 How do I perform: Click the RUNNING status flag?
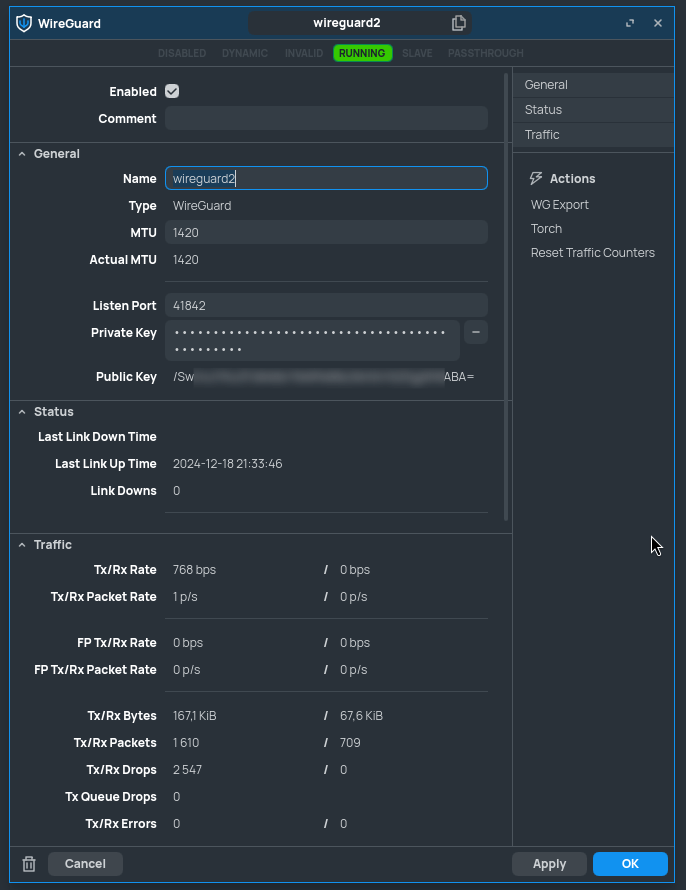363,53
